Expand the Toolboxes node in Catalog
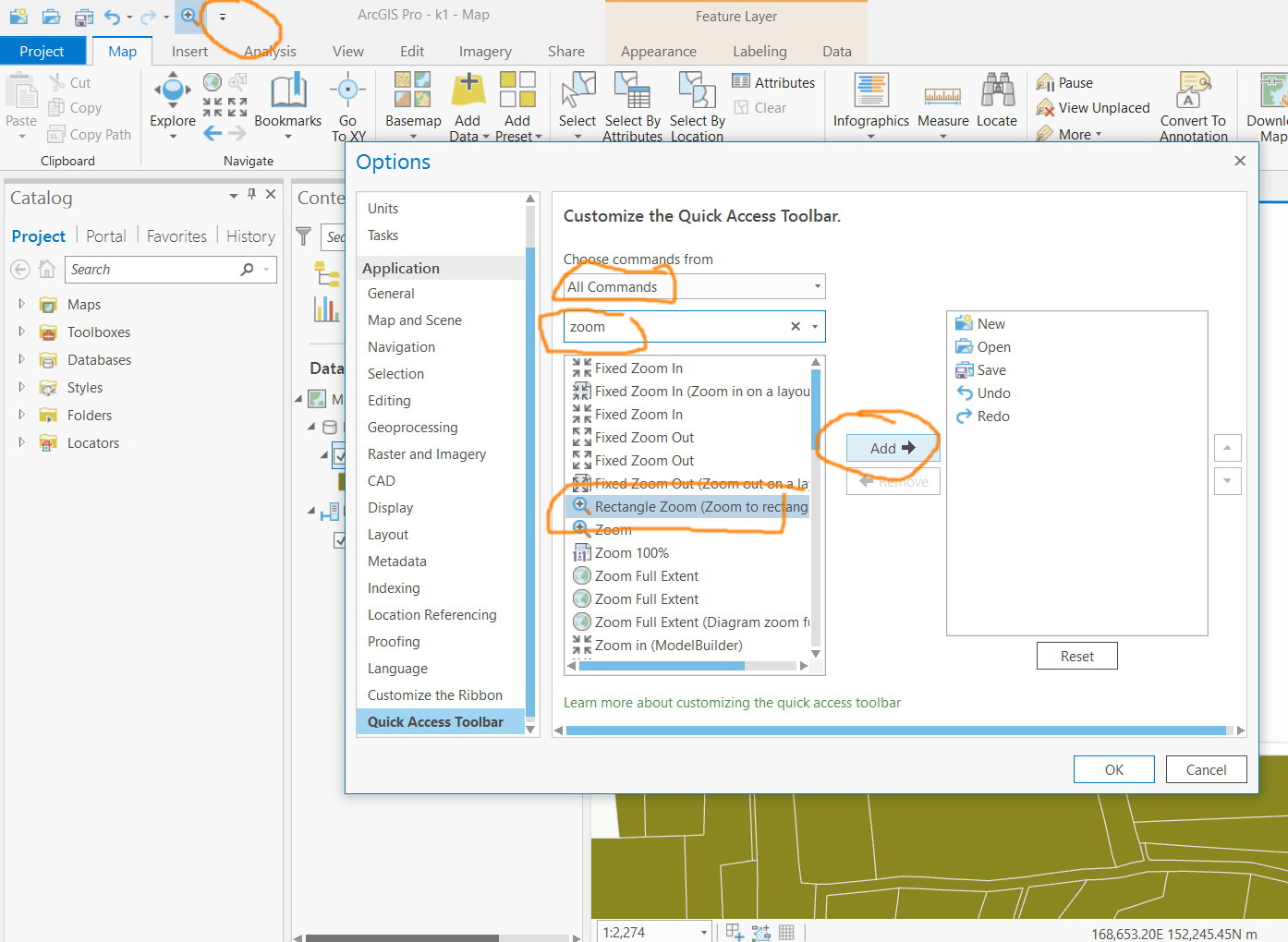The height and width of the screenshot is (942, 1288). coord(21,331)
